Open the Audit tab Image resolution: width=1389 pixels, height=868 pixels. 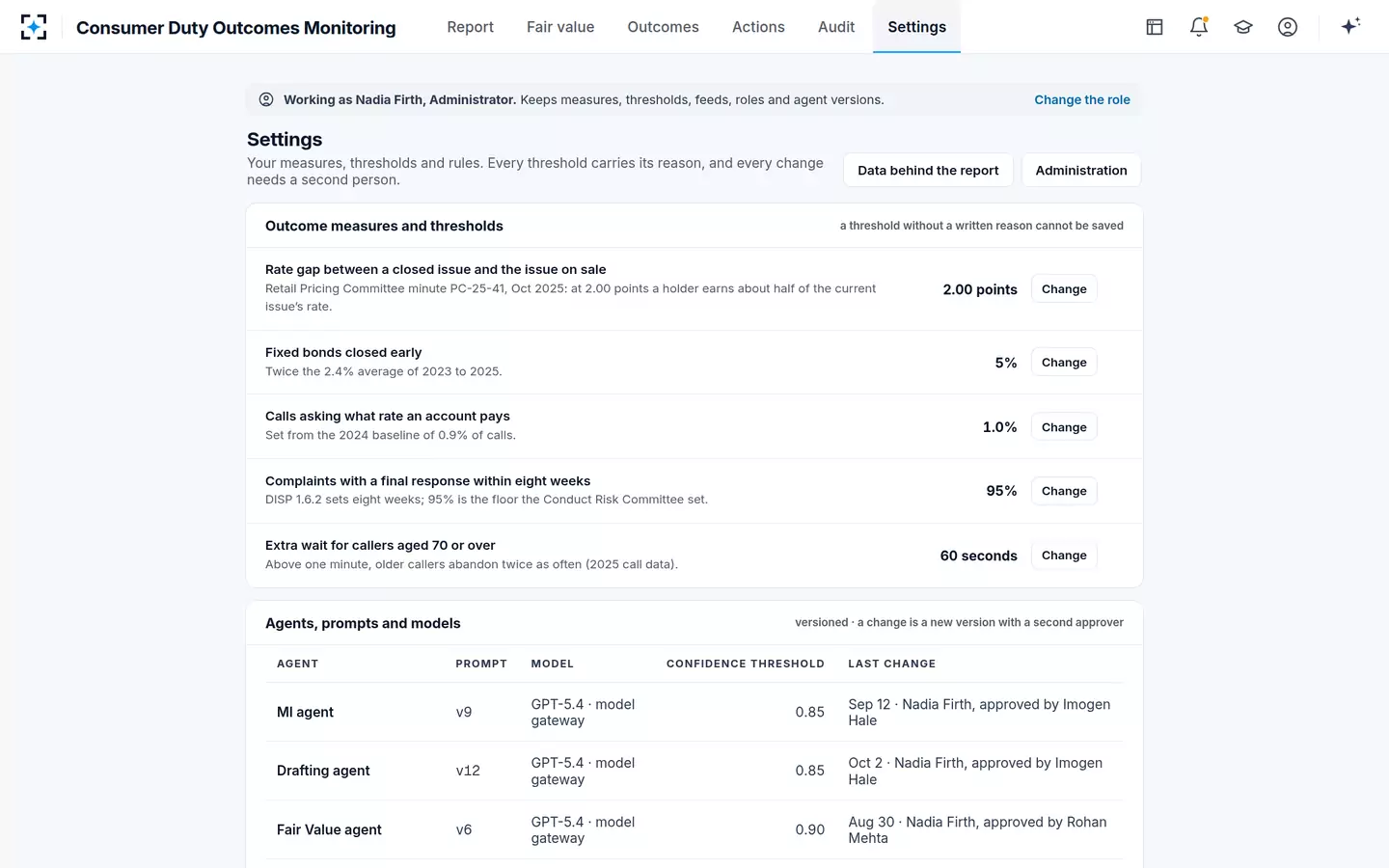click(836, 27)
